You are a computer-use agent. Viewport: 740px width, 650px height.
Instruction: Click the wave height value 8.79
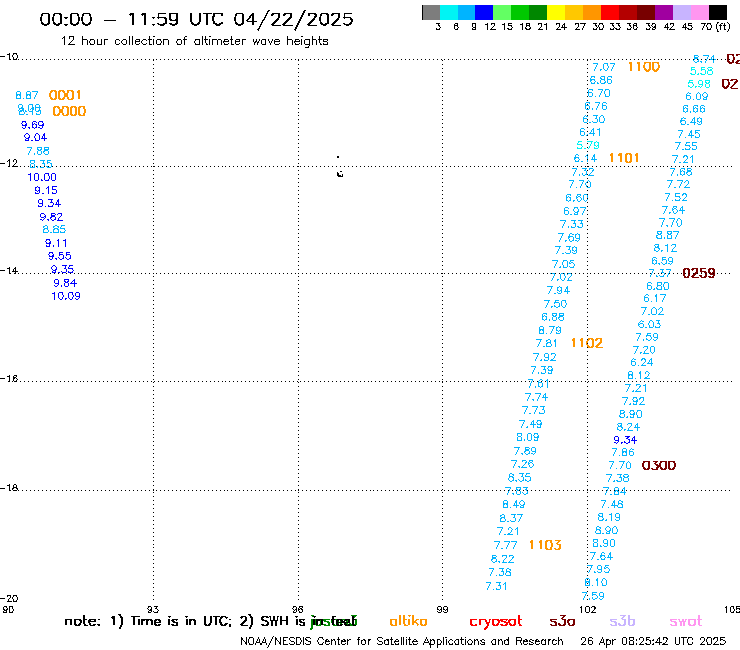550,330
